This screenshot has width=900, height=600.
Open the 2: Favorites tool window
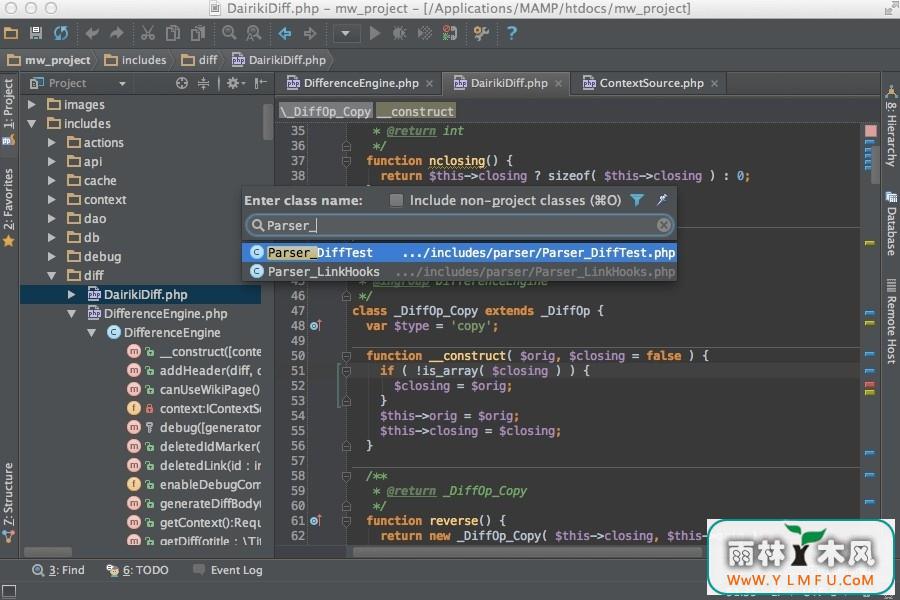(8, 208)
